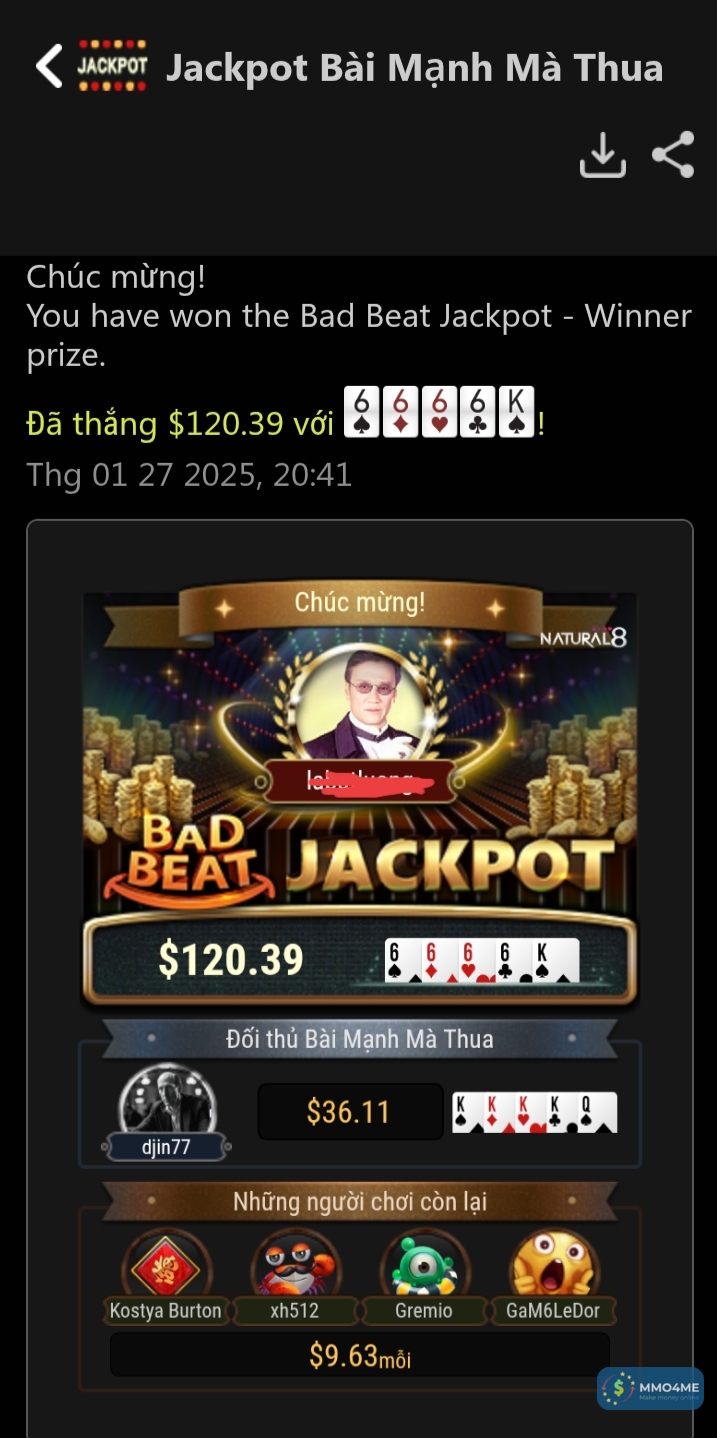Image resolution: width=717 pixels, height=1438 pixels.
Task: Download the jackpot result image
Action: click(603, 155)
